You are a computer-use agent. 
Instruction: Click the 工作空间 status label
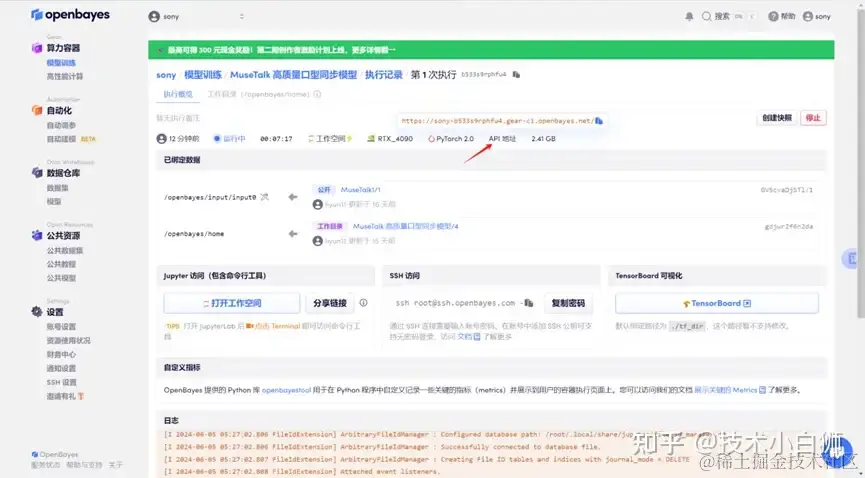pyautogui.click(x=330, y=139)
